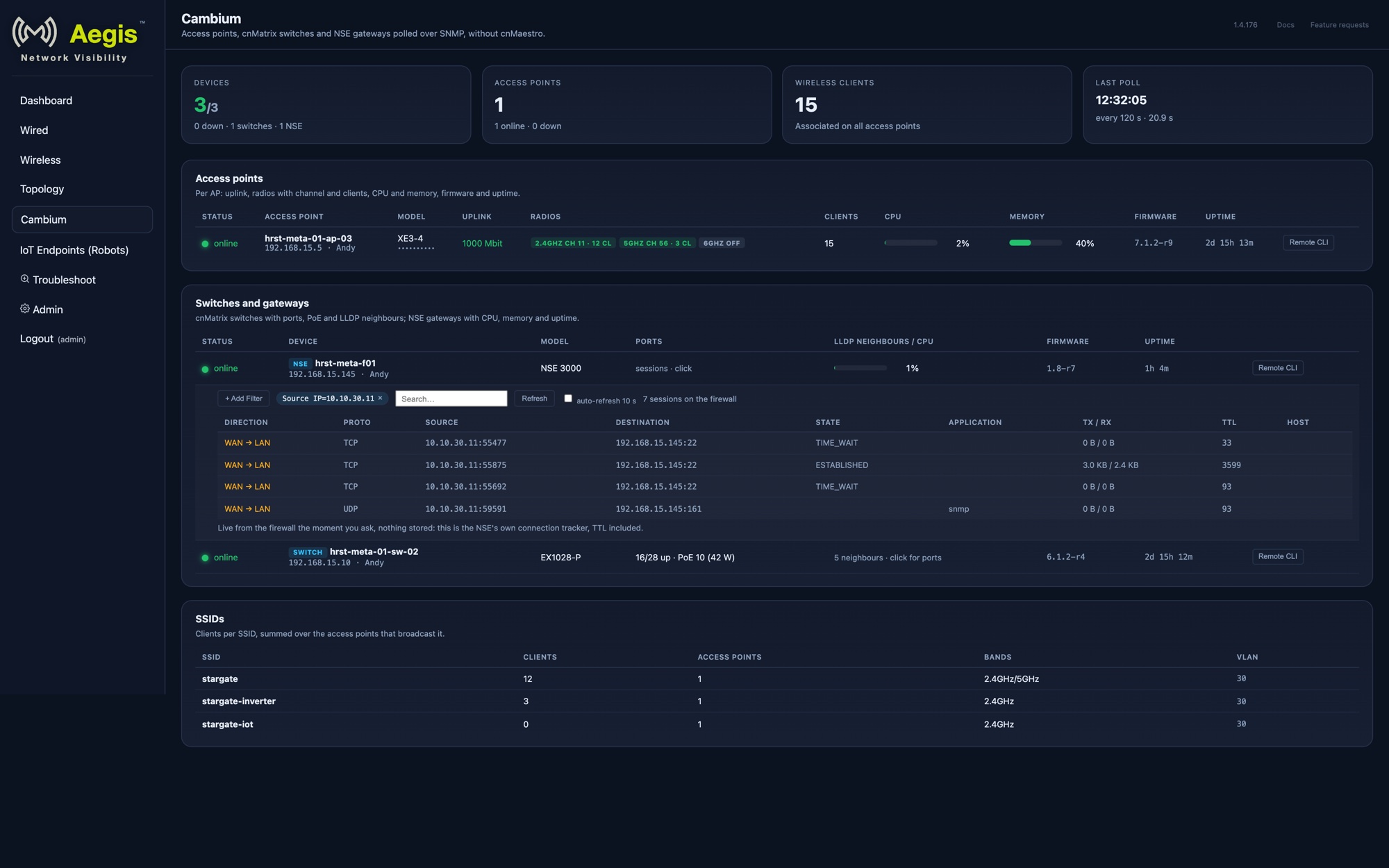This screenshot has width=1389, height=868.
Task: Click snmp application cell
Action: 958,509
